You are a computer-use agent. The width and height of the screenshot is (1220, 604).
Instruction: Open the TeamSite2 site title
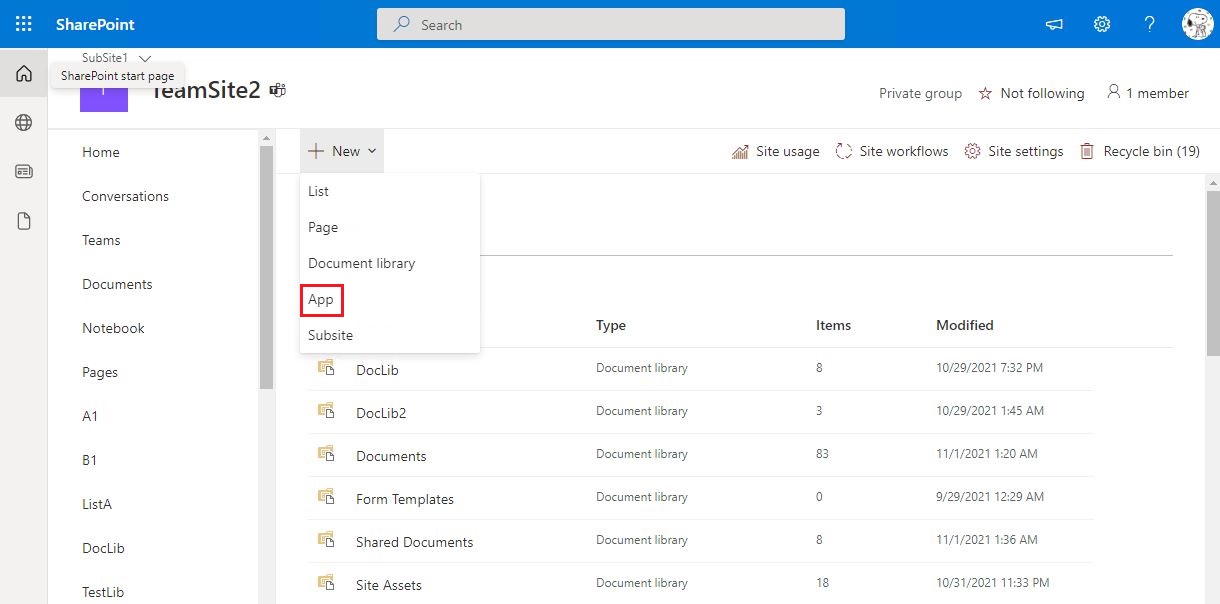point(205,90)
